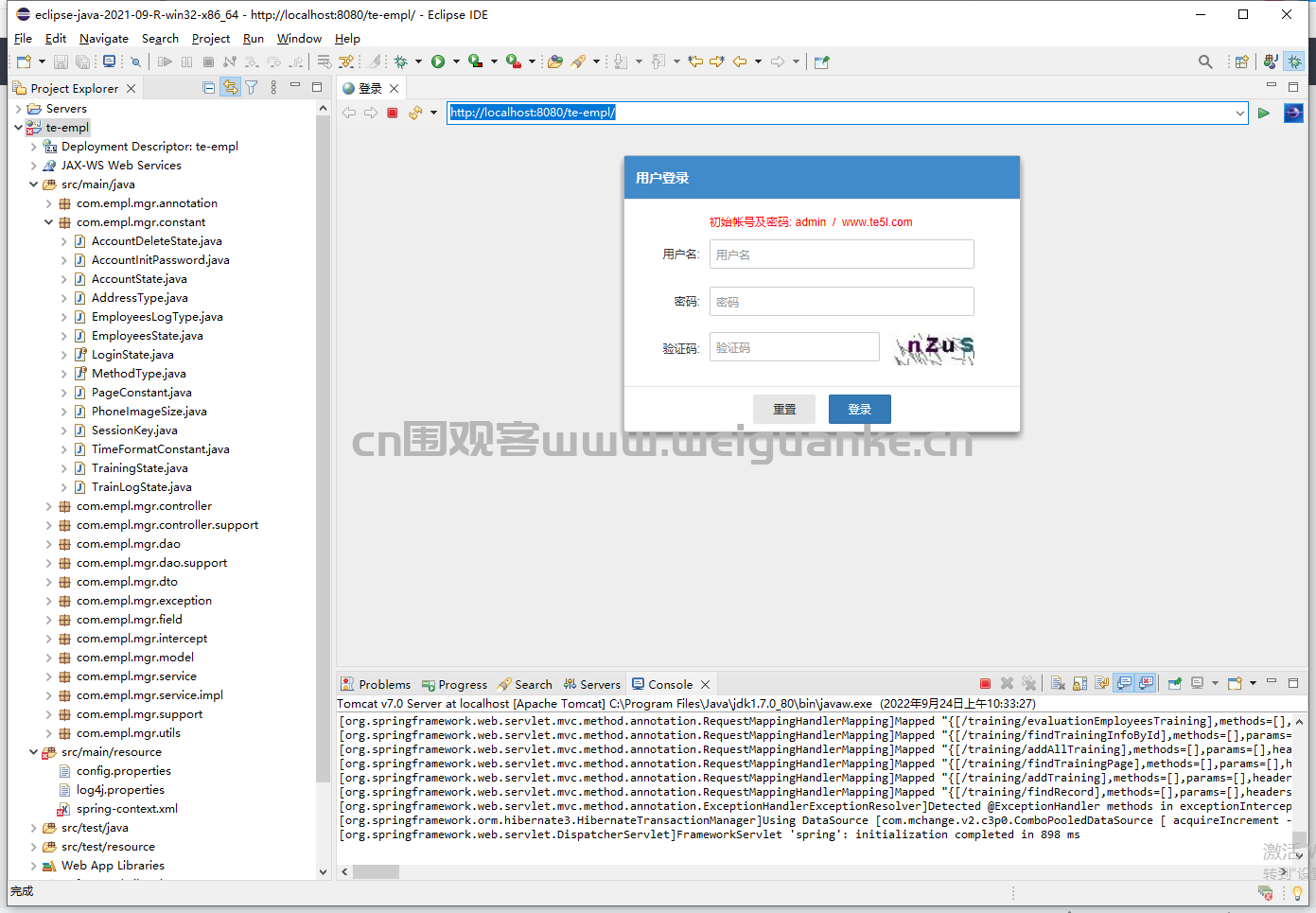1316x913 pixels.
Task: Click the Clear Console icon
Action: coord(1058,683)
